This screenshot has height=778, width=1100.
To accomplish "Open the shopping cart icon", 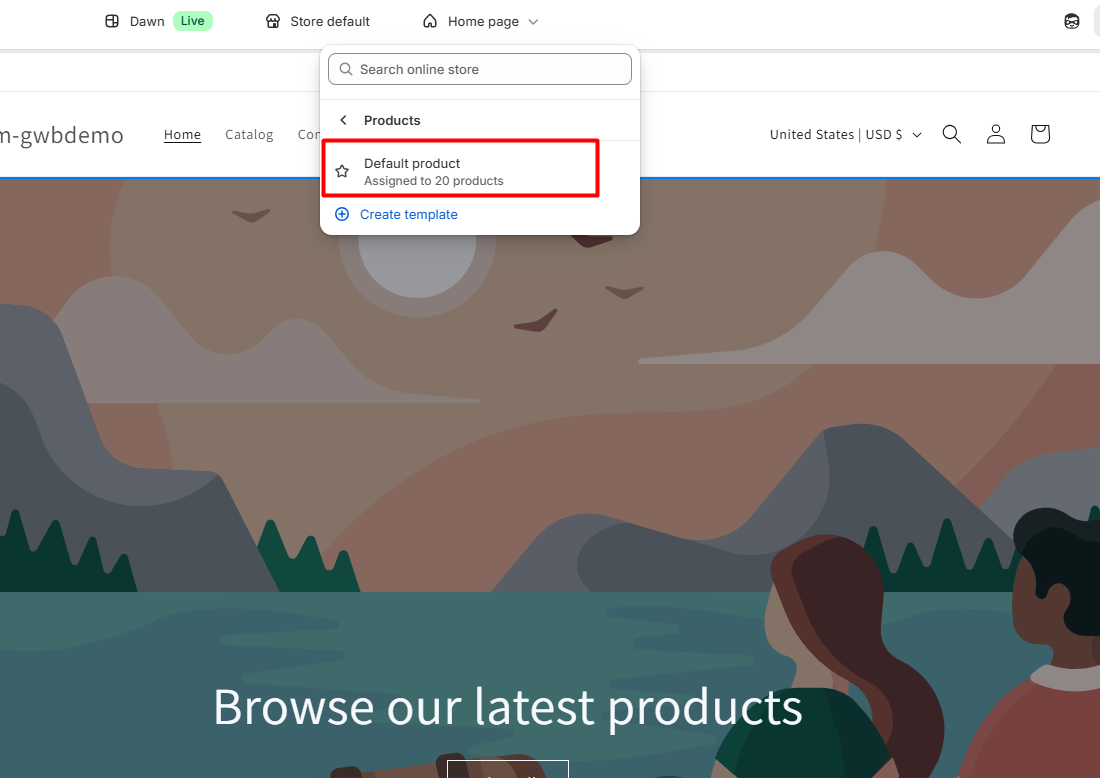I will pos(1039,134).
